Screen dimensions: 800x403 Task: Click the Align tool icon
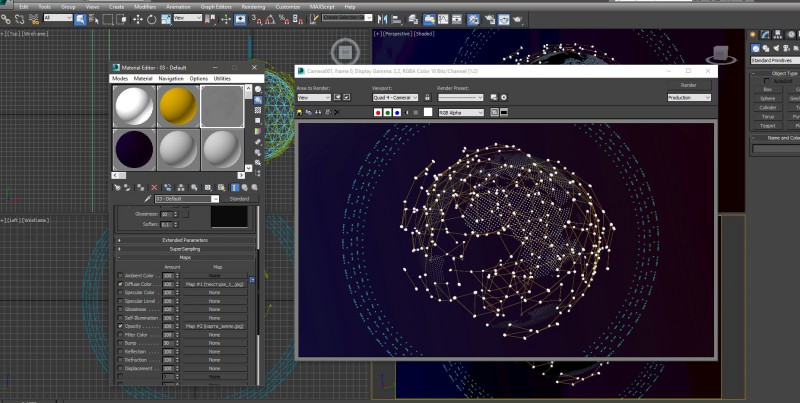pyautogui.click(x=396, y=19)
